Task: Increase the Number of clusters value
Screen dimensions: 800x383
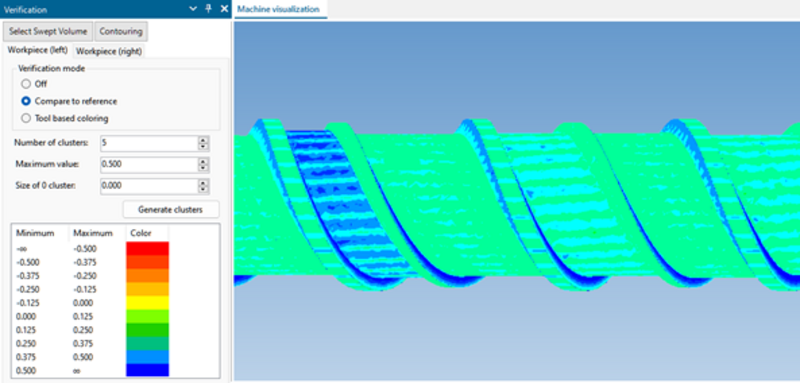Action: [x=204, y=140]
